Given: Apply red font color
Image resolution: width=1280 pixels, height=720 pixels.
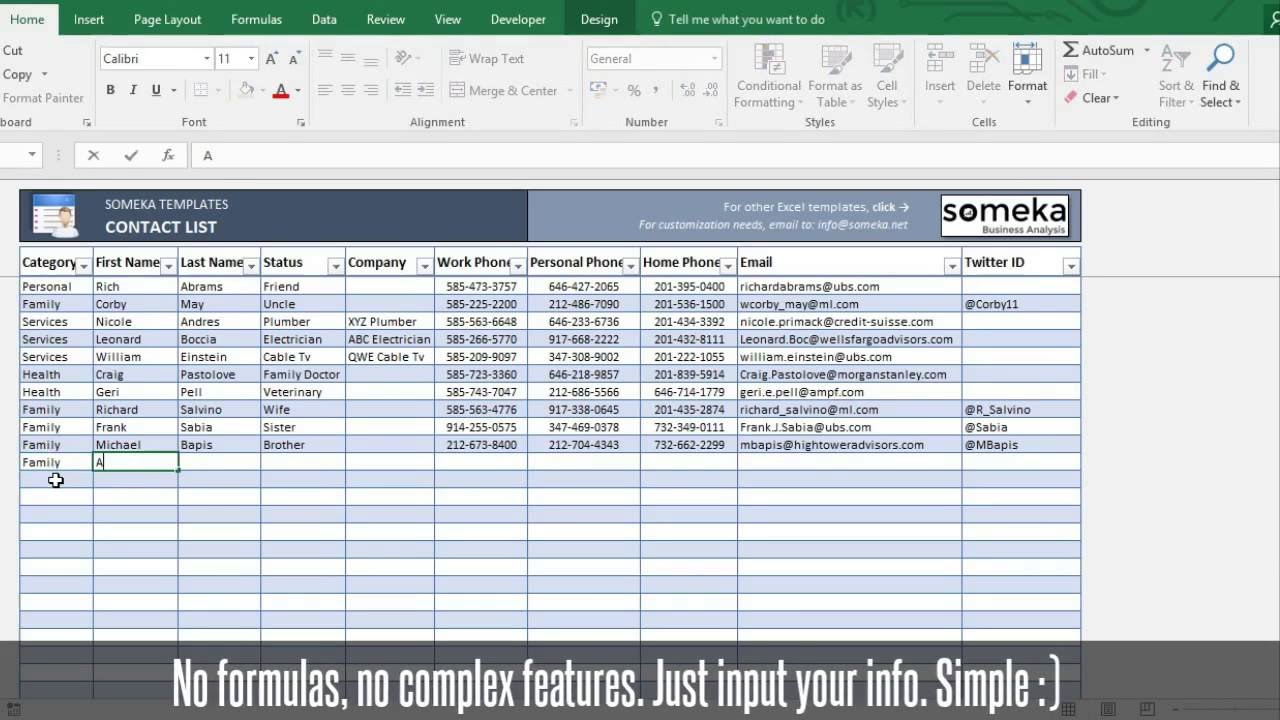Looking at the screenshot, I should pos(281,90).
